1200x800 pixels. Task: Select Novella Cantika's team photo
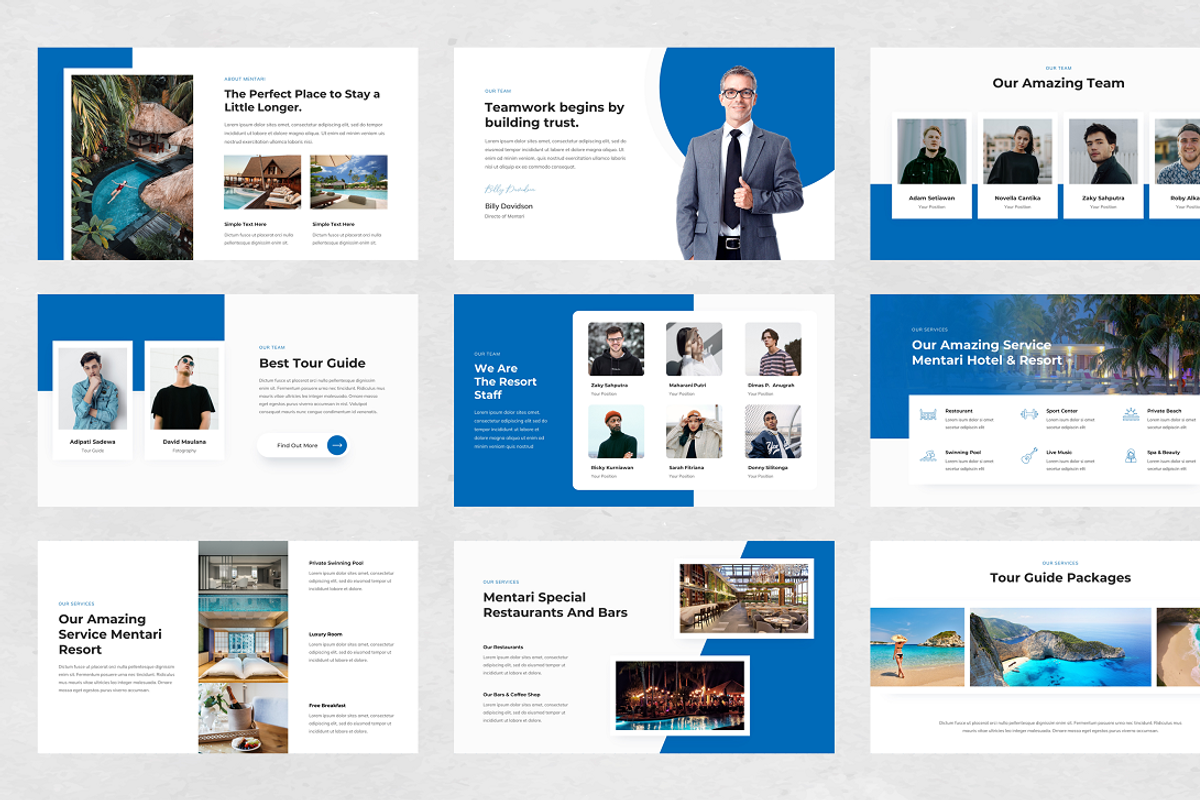coord(1018,151)
